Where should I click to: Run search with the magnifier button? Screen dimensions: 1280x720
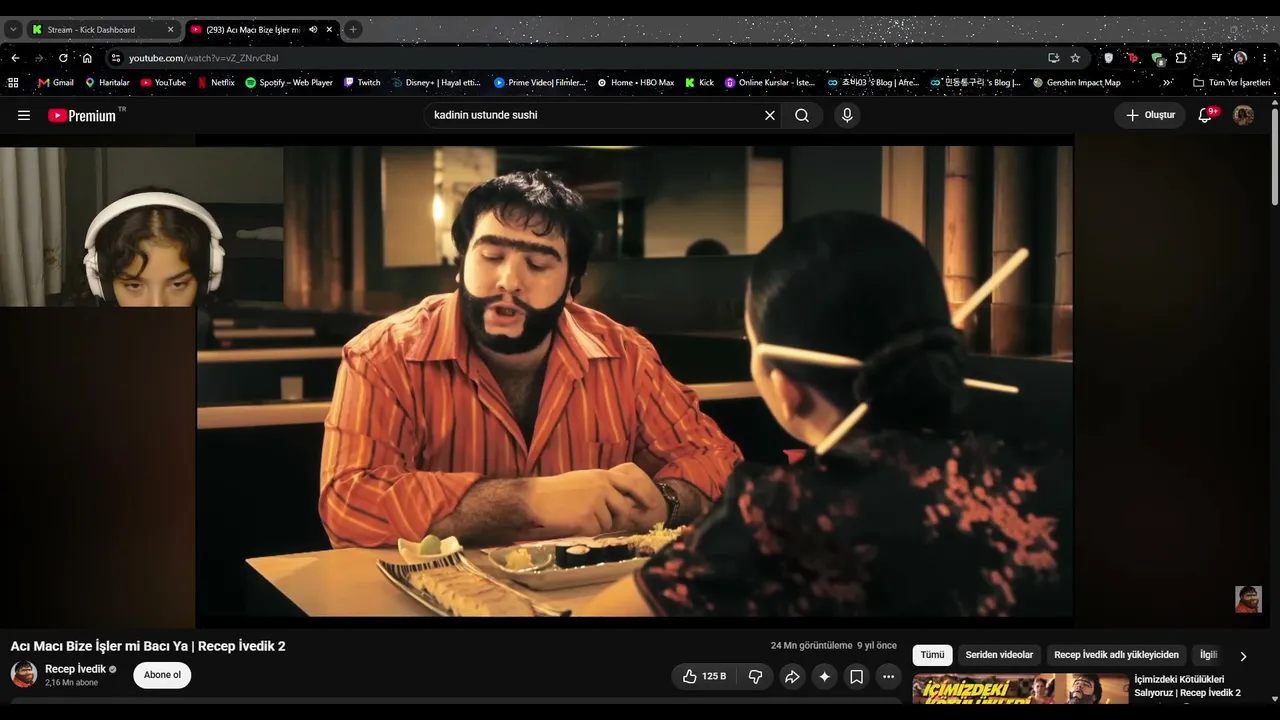pos(802,115)
